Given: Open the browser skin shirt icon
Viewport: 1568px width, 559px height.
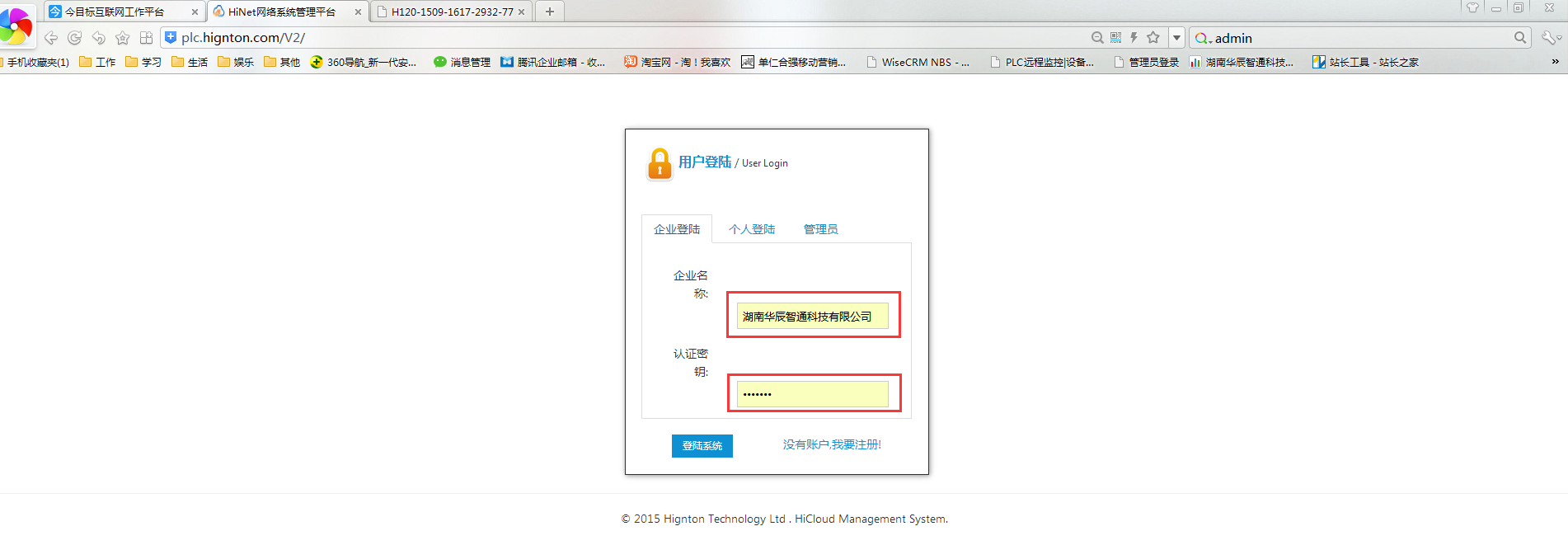Looking at the screenshot, I should coord(1472,8).
